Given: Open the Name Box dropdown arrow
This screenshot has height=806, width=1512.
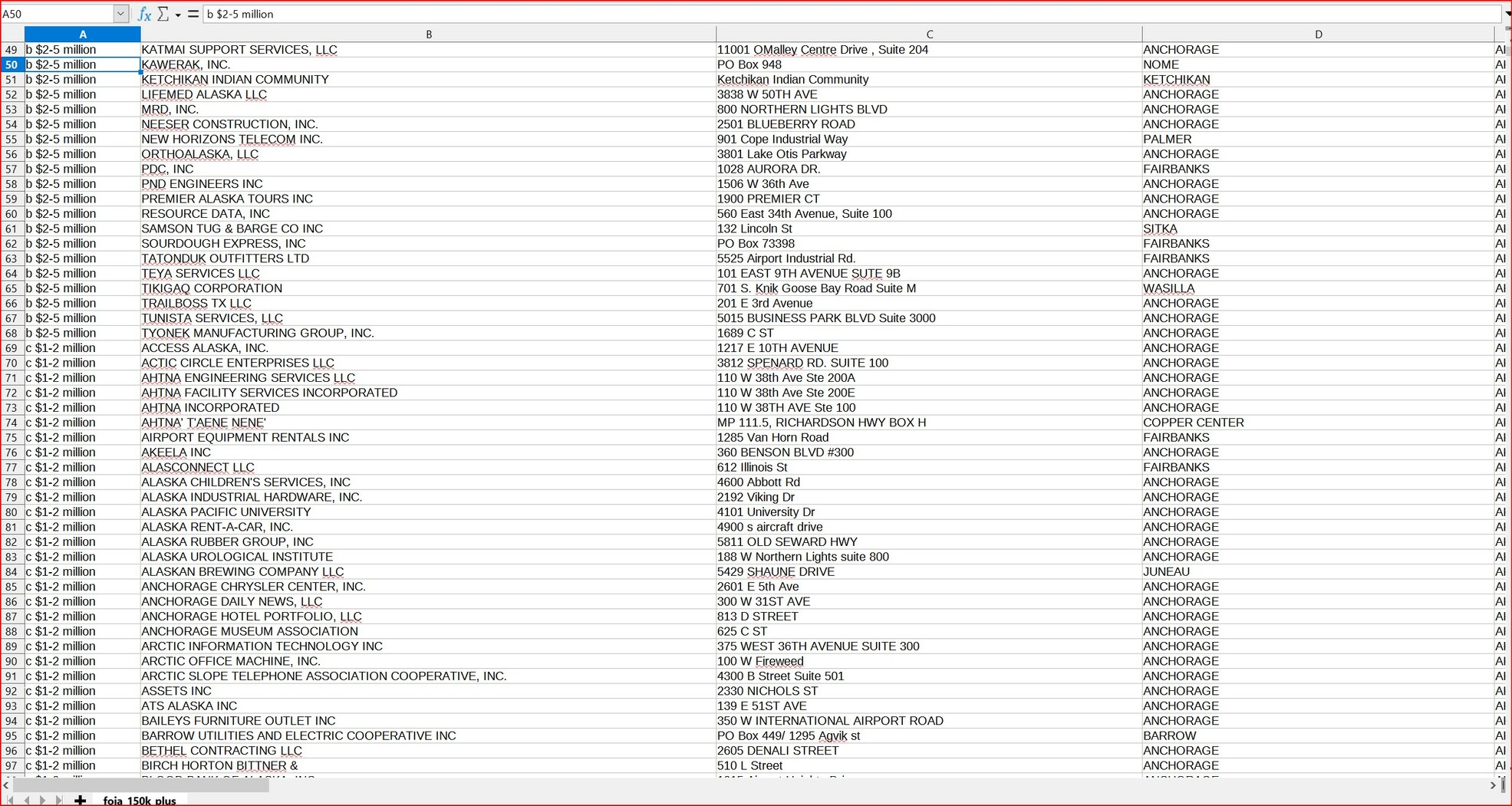Looking at the screenshot, I should (120, 14).
